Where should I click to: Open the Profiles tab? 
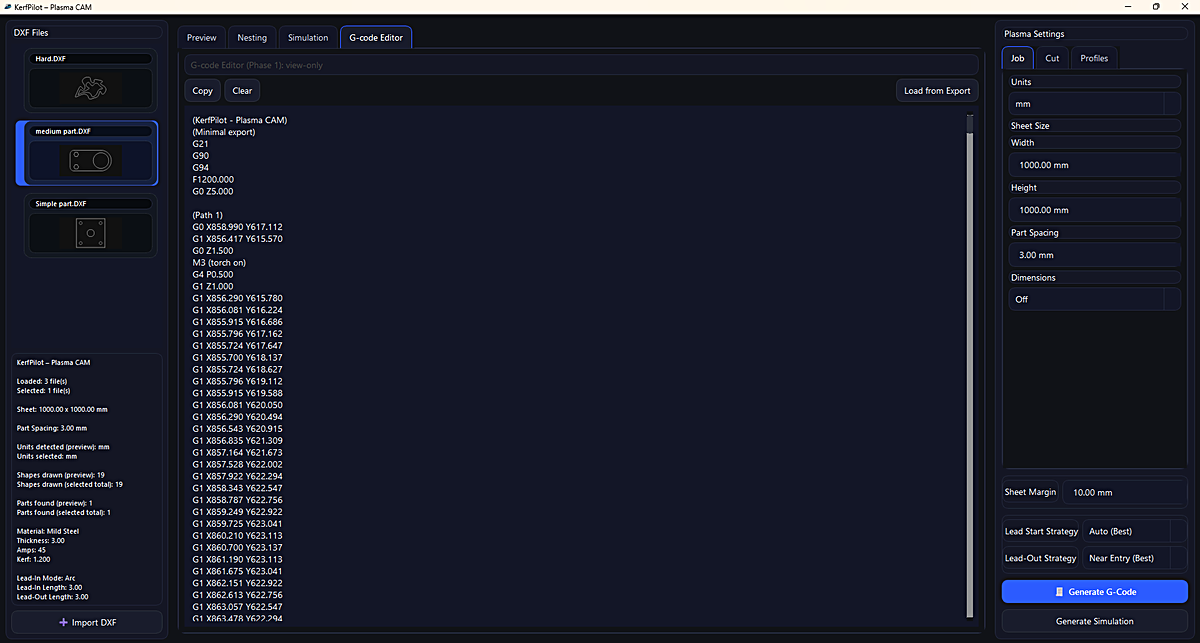(1094, 58)
